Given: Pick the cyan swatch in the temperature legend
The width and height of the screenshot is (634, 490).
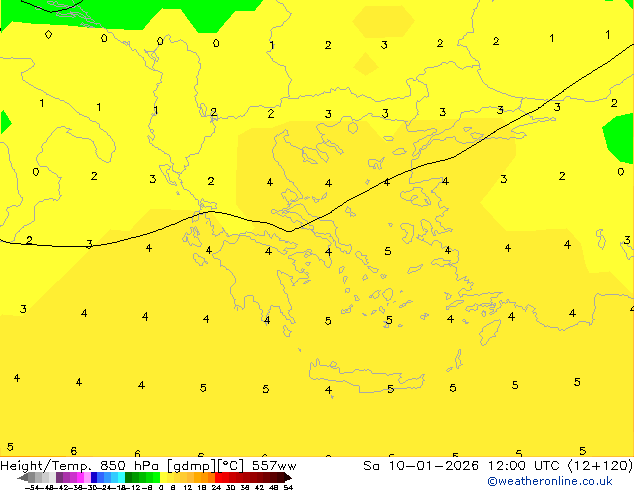Looking at the screenshot, I should tap(121, 477).
